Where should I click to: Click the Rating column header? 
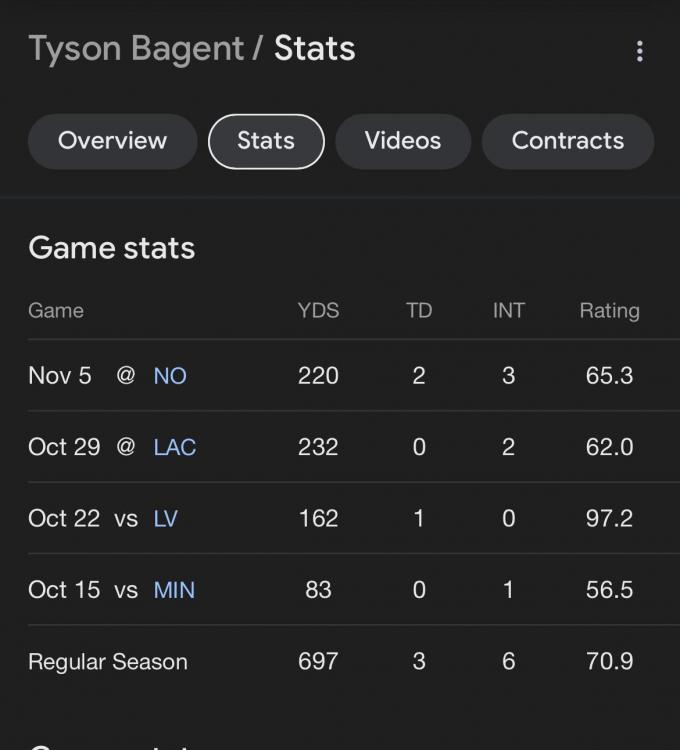click(609, 311)
